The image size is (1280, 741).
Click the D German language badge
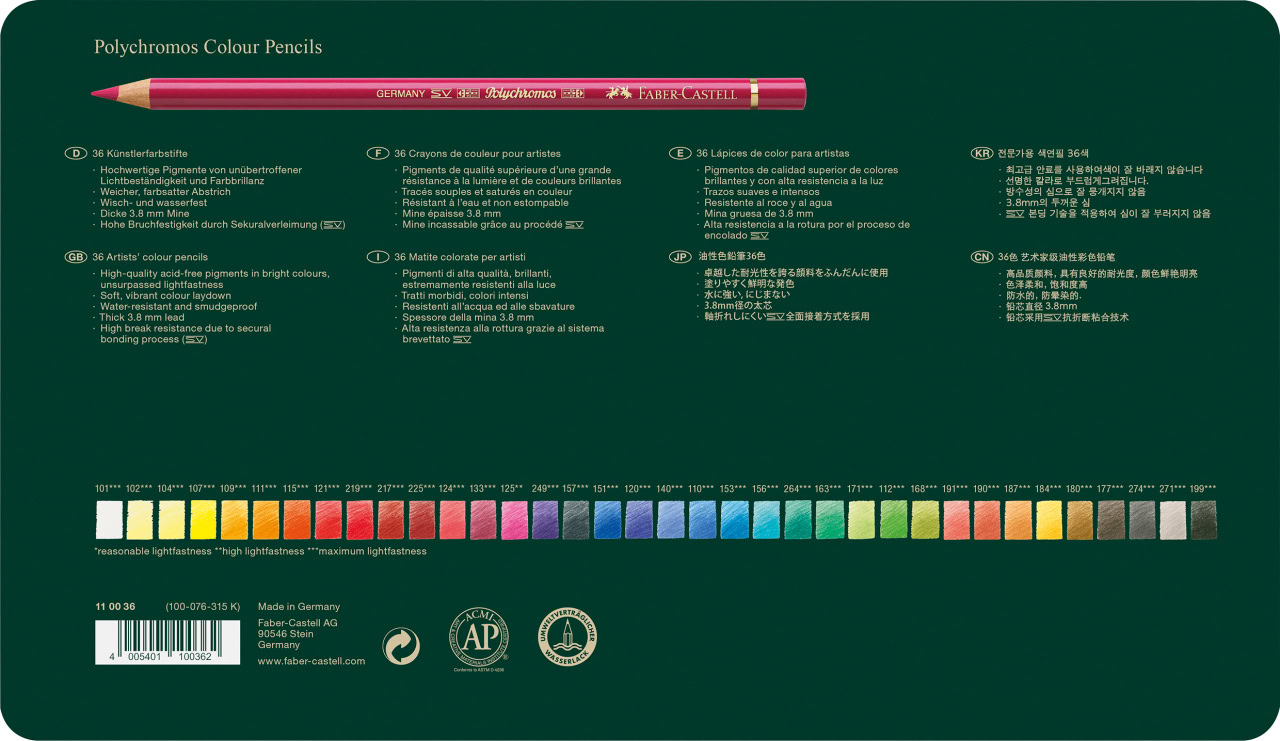pyautogui.click(x=76, y=154)
